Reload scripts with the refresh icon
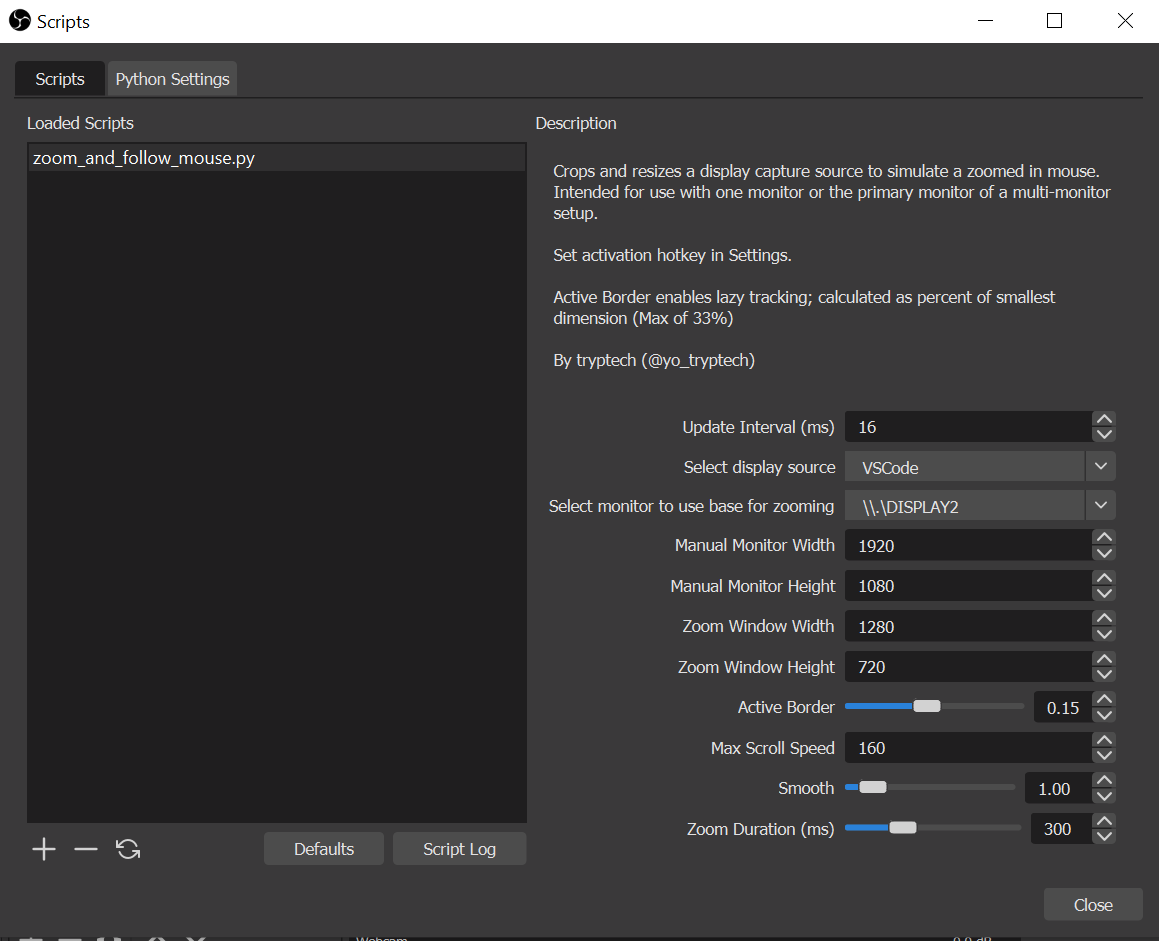 (128, 849)
